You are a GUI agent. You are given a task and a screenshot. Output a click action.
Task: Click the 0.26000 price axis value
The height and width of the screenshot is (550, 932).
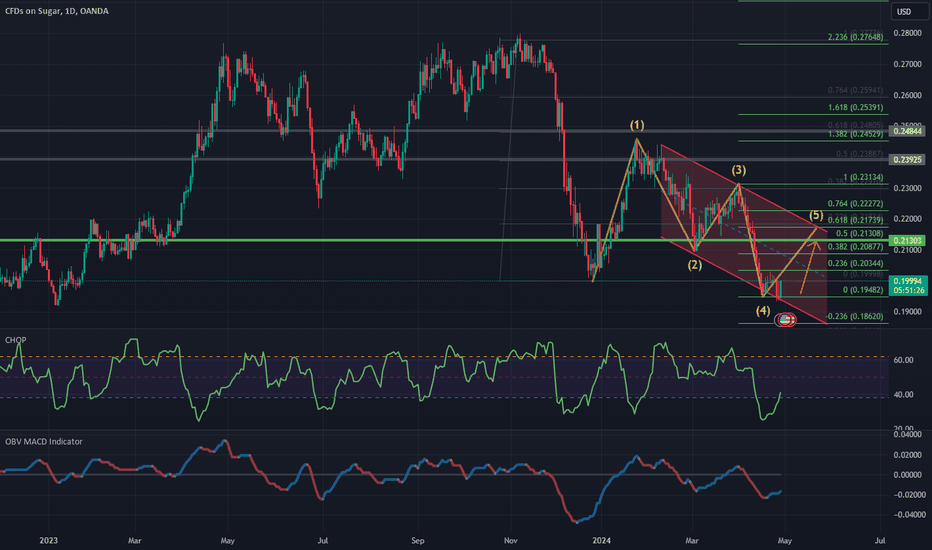908,95
